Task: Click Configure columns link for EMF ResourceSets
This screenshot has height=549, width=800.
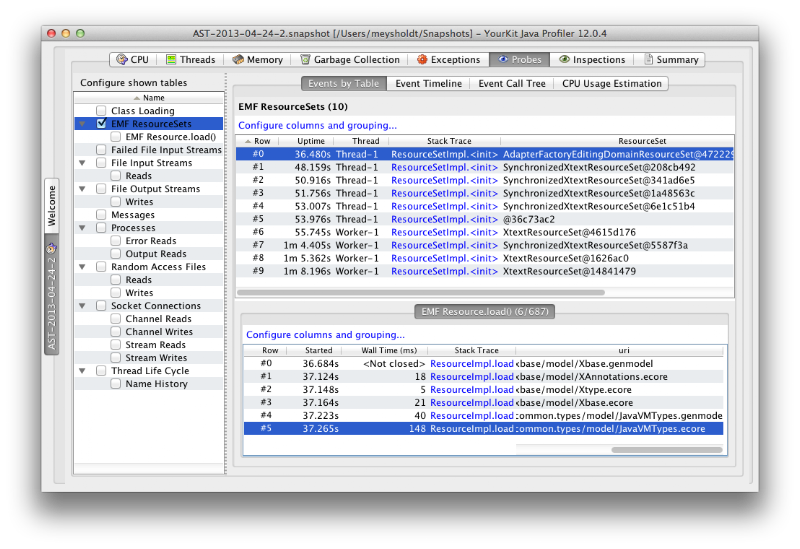Action: coord(317,126)
